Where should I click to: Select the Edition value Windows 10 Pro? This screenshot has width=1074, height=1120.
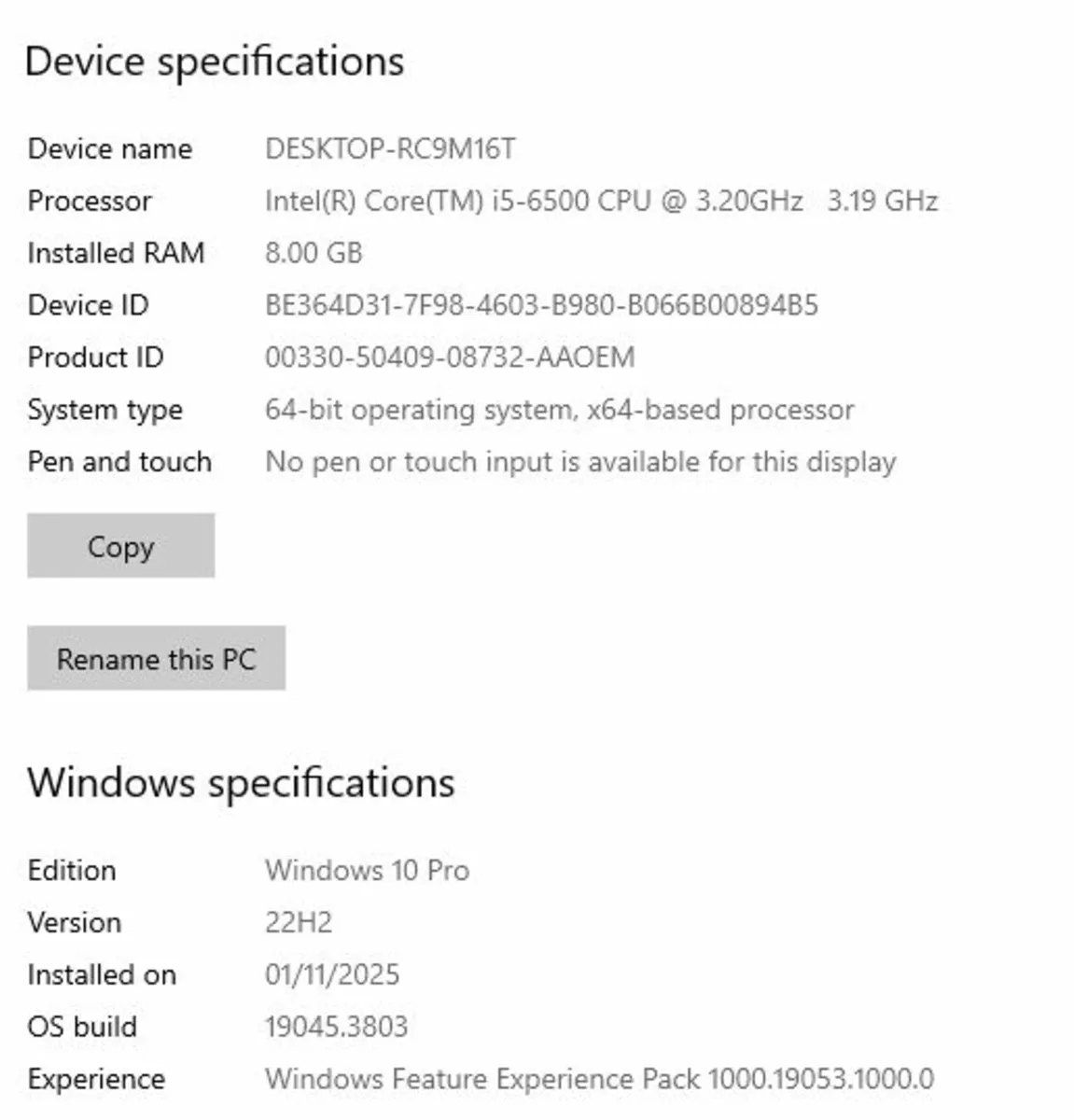[368, 870]
